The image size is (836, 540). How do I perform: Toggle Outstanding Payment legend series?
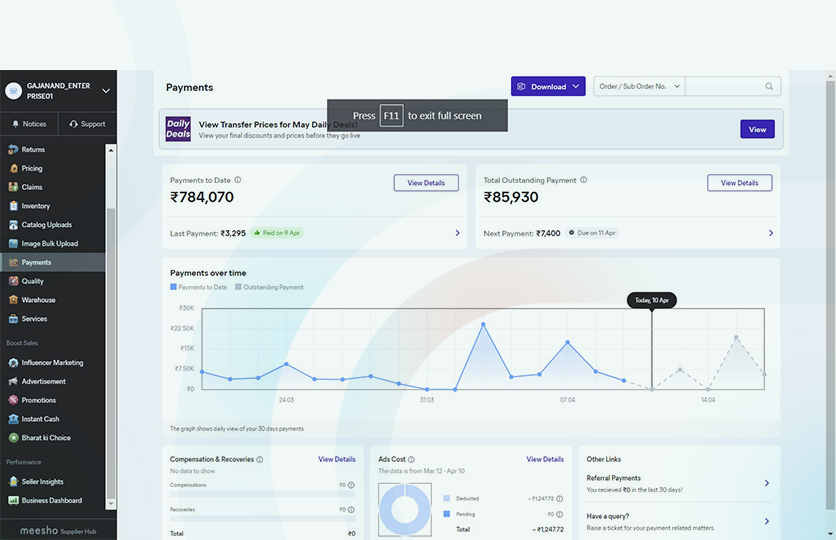pos(269,287)
